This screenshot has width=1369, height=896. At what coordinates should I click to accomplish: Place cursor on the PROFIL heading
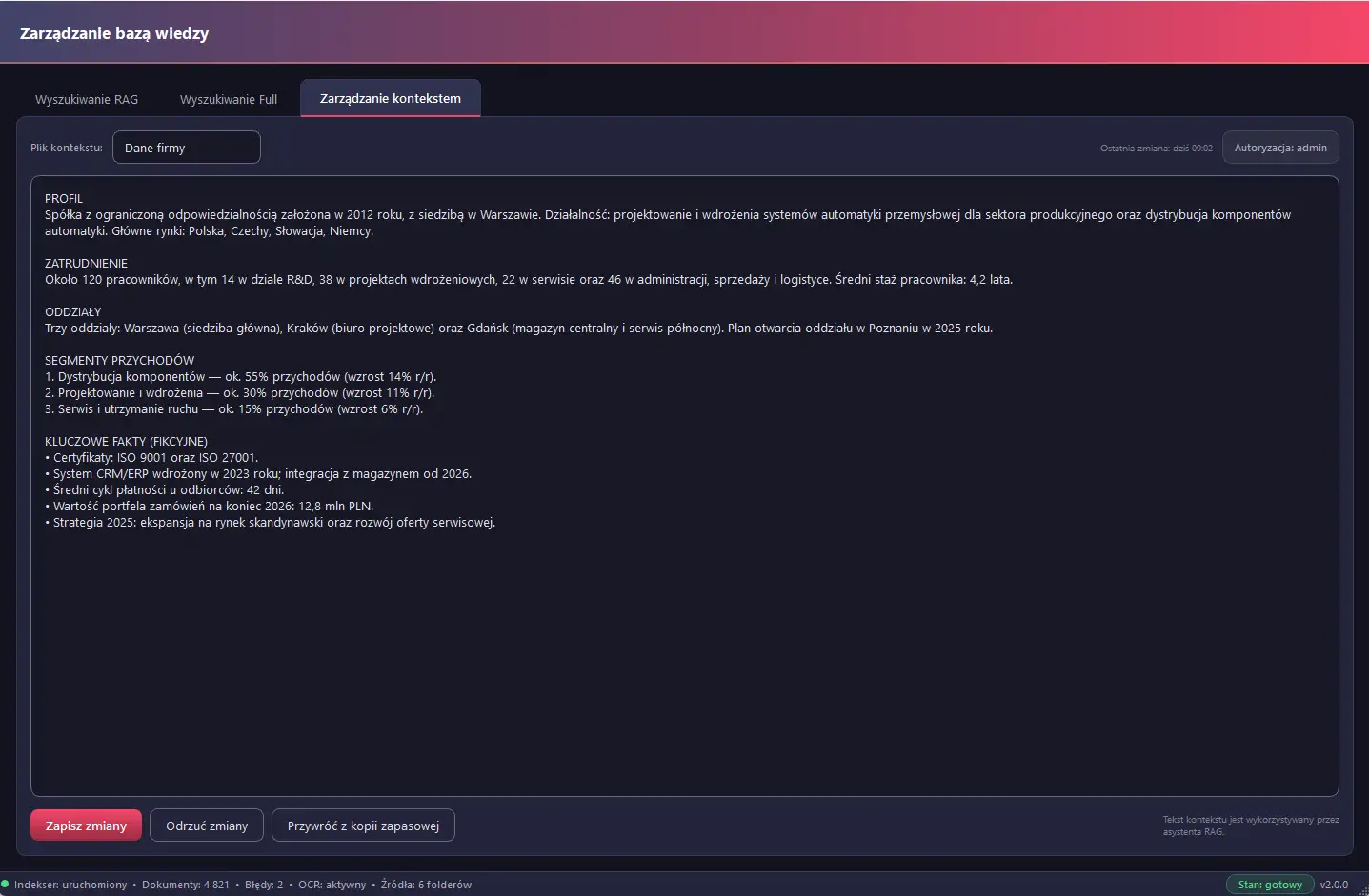(64, 198)
